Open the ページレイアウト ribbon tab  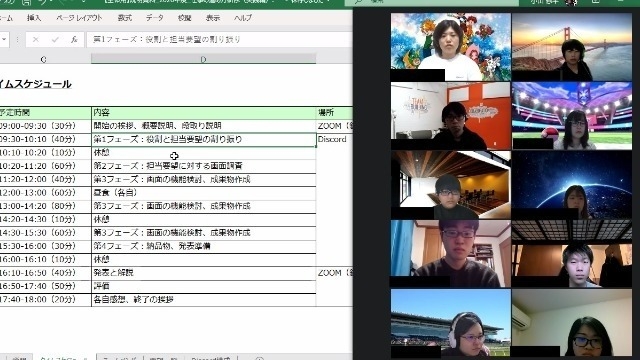79,18
